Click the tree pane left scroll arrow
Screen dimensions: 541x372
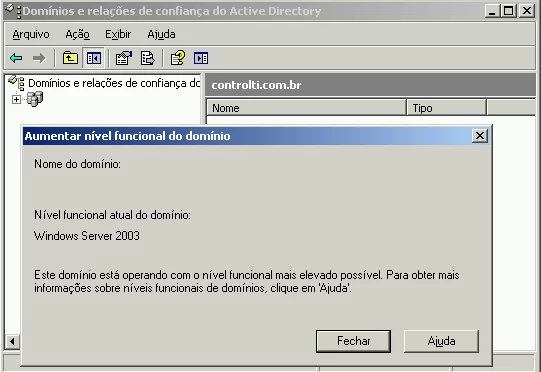(x=12, y=342)
